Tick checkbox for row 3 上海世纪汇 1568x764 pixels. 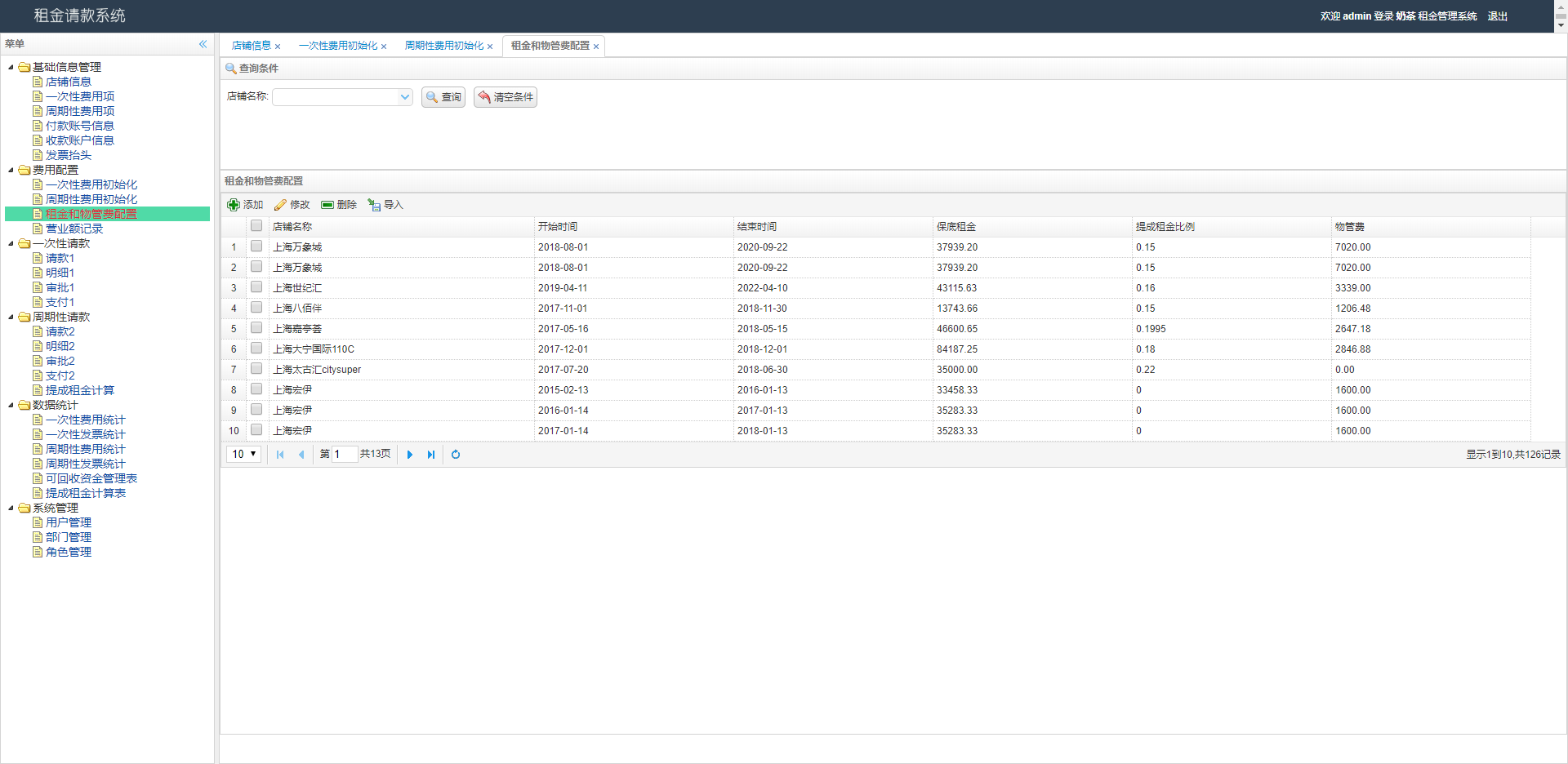[256, 287]
